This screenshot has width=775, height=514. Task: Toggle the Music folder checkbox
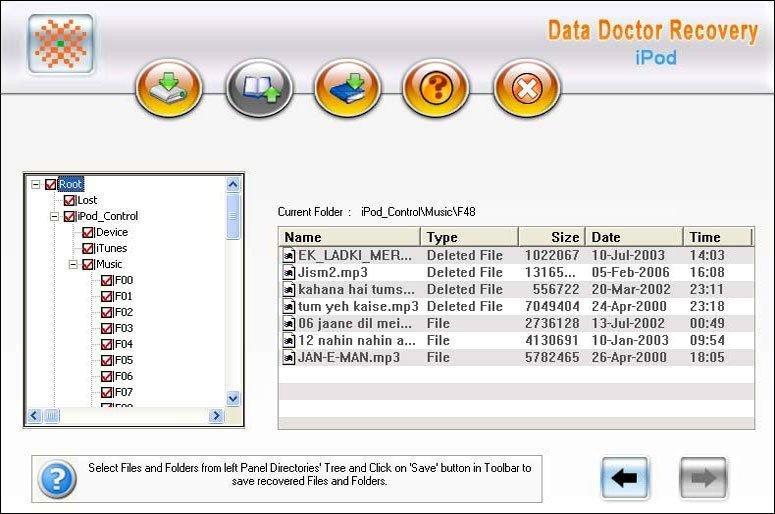pyautogui.click(x=87, y=264)
